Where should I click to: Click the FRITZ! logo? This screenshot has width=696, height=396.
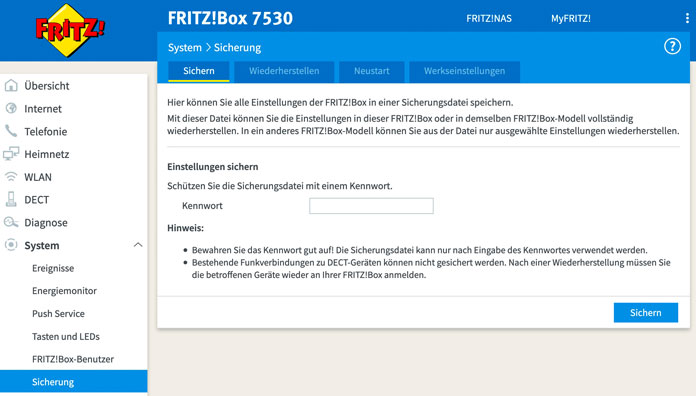[70, 30]
